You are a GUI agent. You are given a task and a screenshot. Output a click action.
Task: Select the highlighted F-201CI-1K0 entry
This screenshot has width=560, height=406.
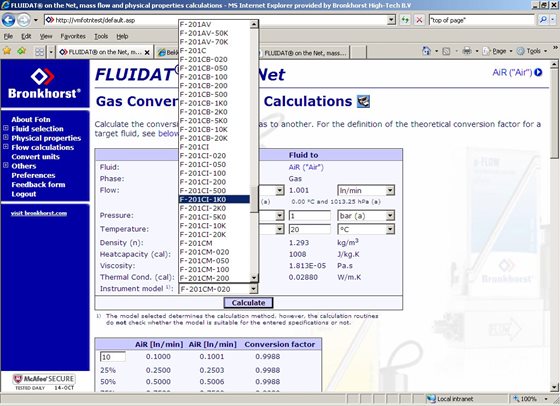(214, 199)
